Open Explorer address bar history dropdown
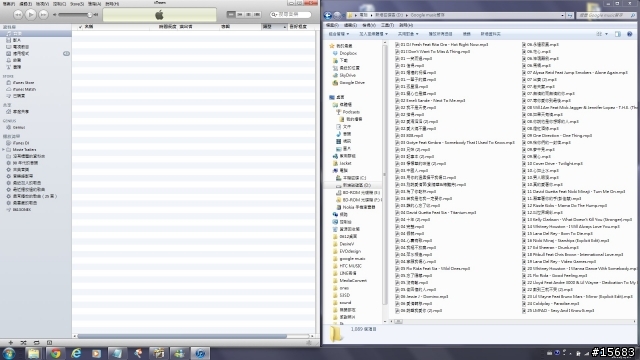This screenshot has height=360, width=640. 562,16
